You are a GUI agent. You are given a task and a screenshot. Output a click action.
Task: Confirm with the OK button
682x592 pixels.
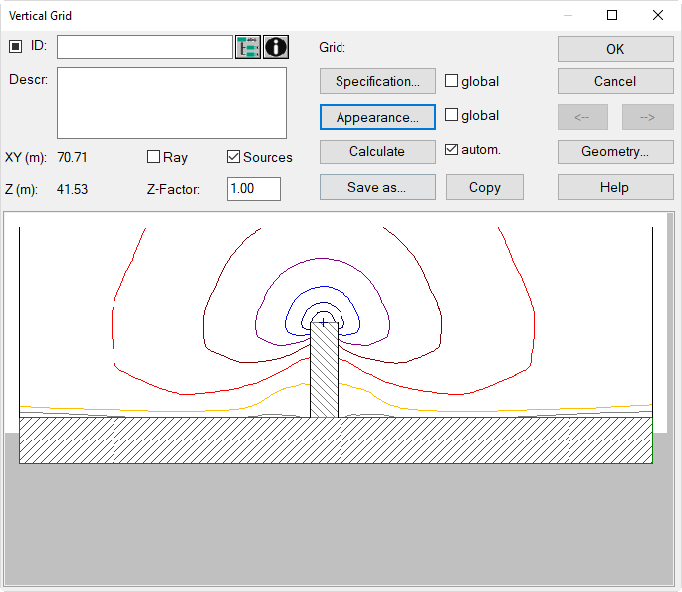point(615,49)
